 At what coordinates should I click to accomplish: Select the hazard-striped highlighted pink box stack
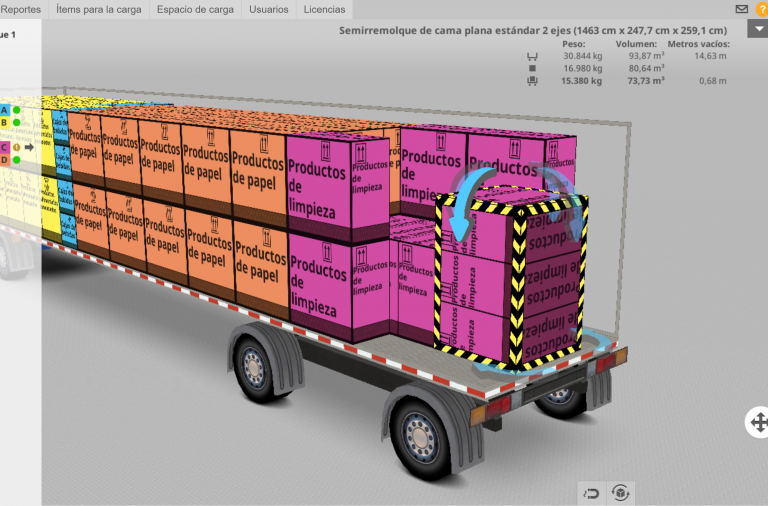[x=512, y=282]
